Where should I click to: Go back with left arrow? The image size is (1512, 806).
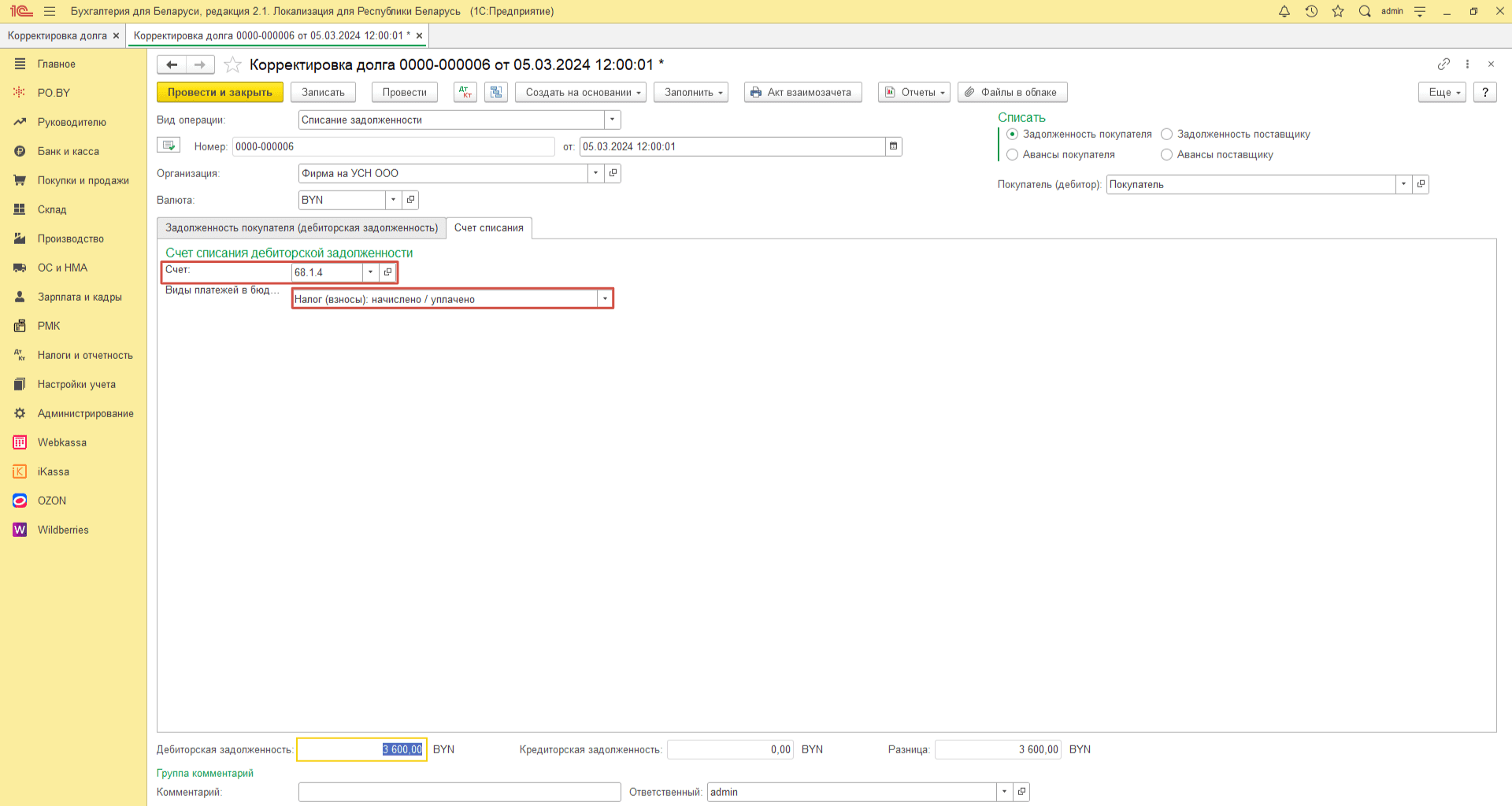[x=172, y=65]
